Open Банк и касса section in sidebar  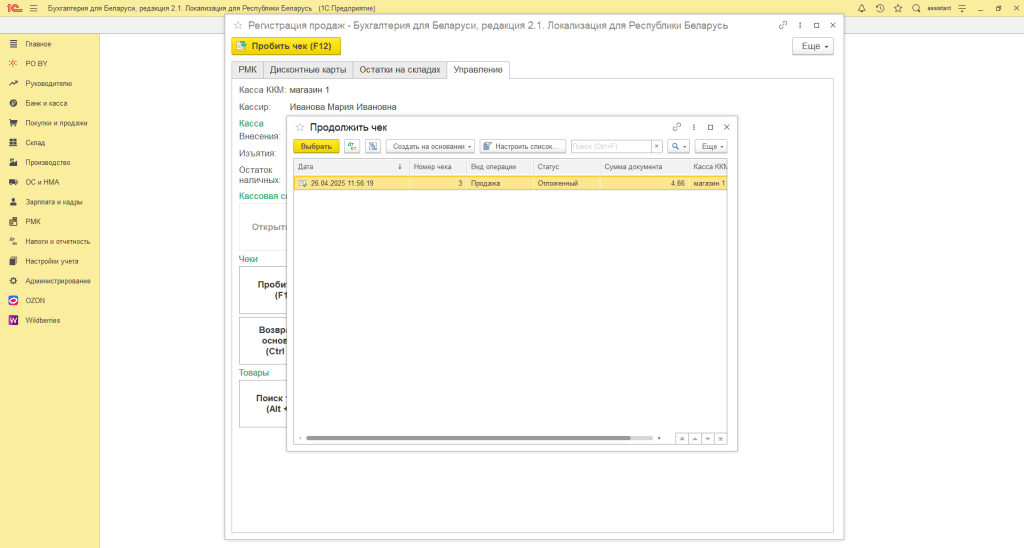[x=46, y=103]
